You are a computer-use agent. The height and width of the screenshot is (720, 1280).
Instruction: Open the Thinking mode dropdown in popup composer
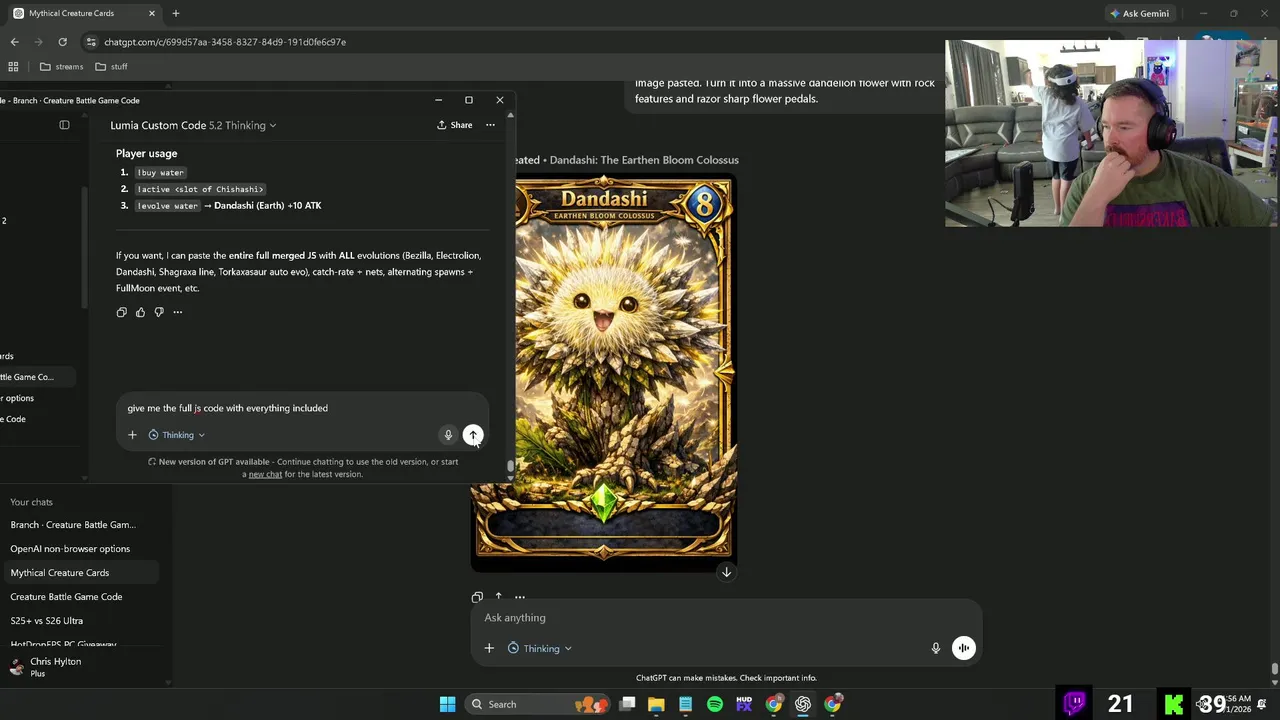click(176, 435)
